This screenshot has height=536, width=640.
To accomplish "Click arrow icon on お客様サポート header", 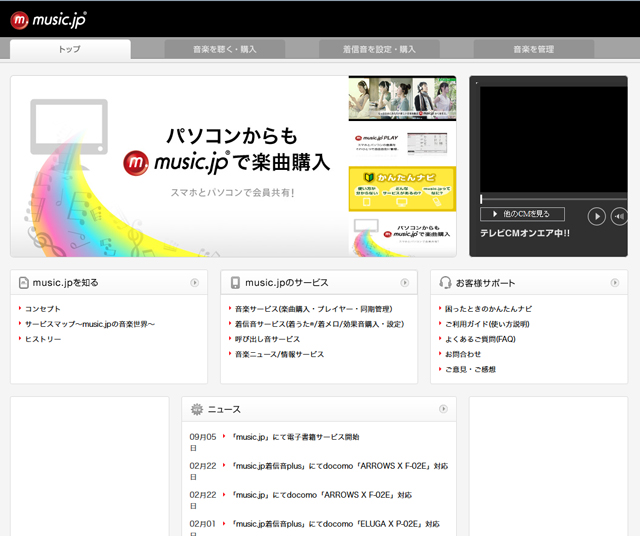I will pyautogui.click(x=615, y=282).
